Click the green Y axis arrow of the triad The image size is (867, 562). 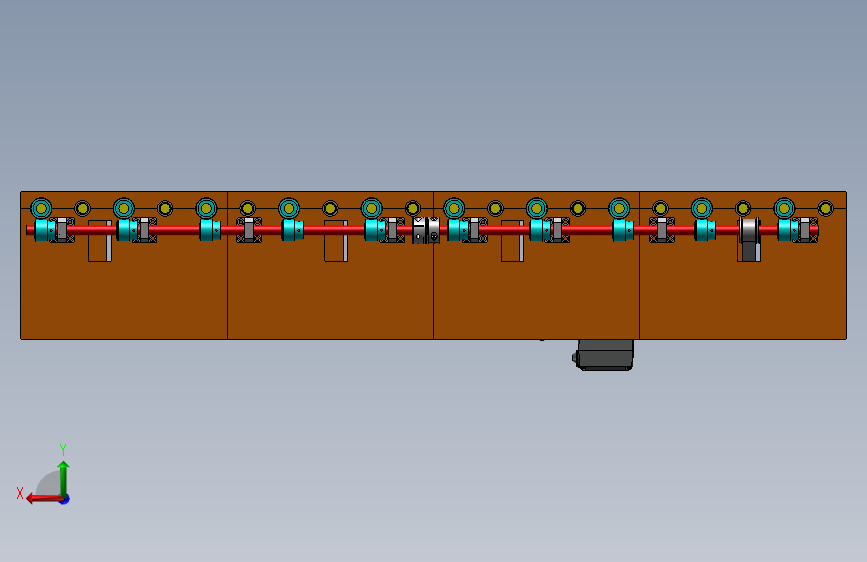64,479
